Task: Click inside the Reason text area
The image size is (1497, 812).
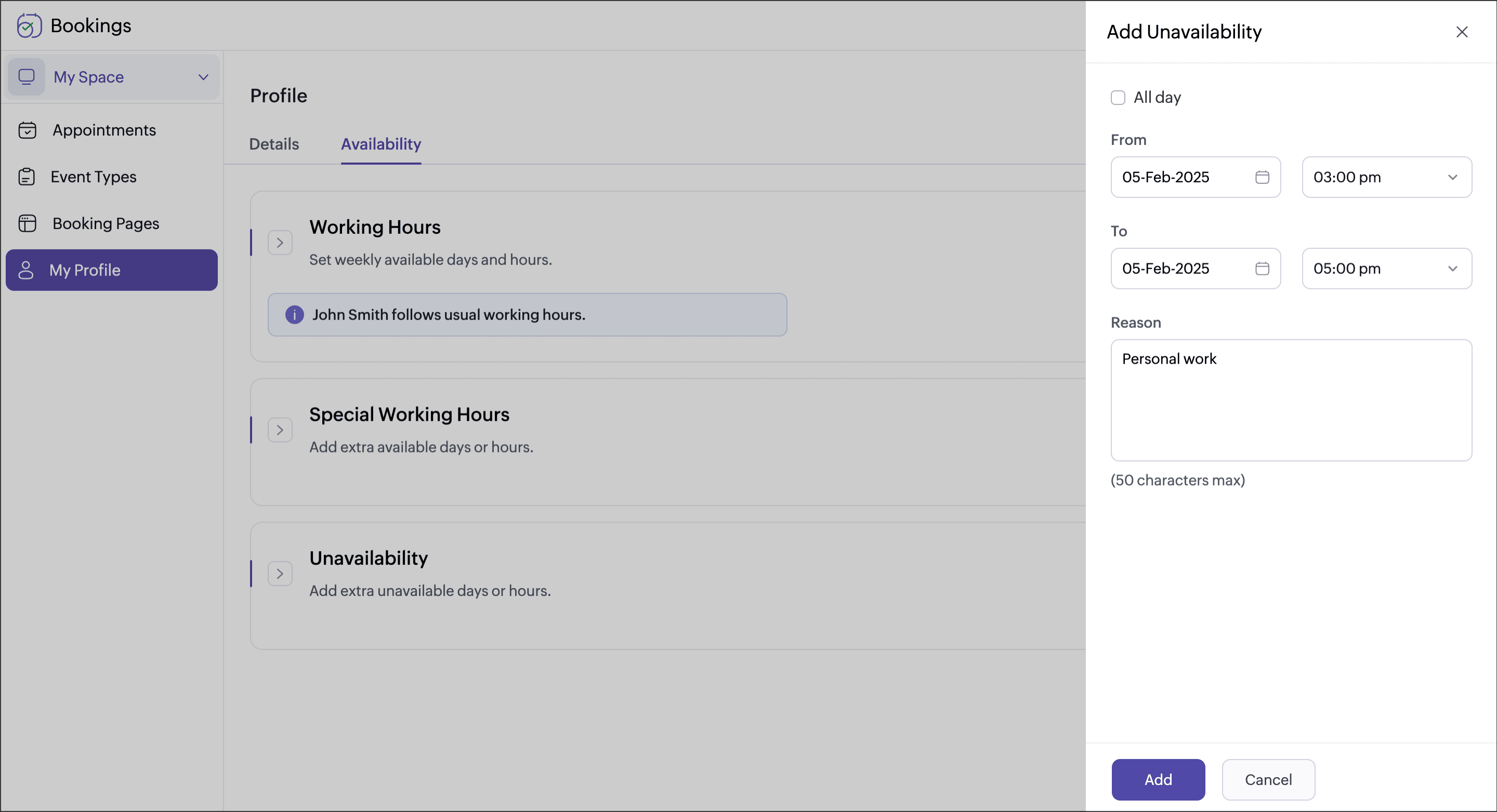Action: pyautogui.click(x=1291, y=400)
